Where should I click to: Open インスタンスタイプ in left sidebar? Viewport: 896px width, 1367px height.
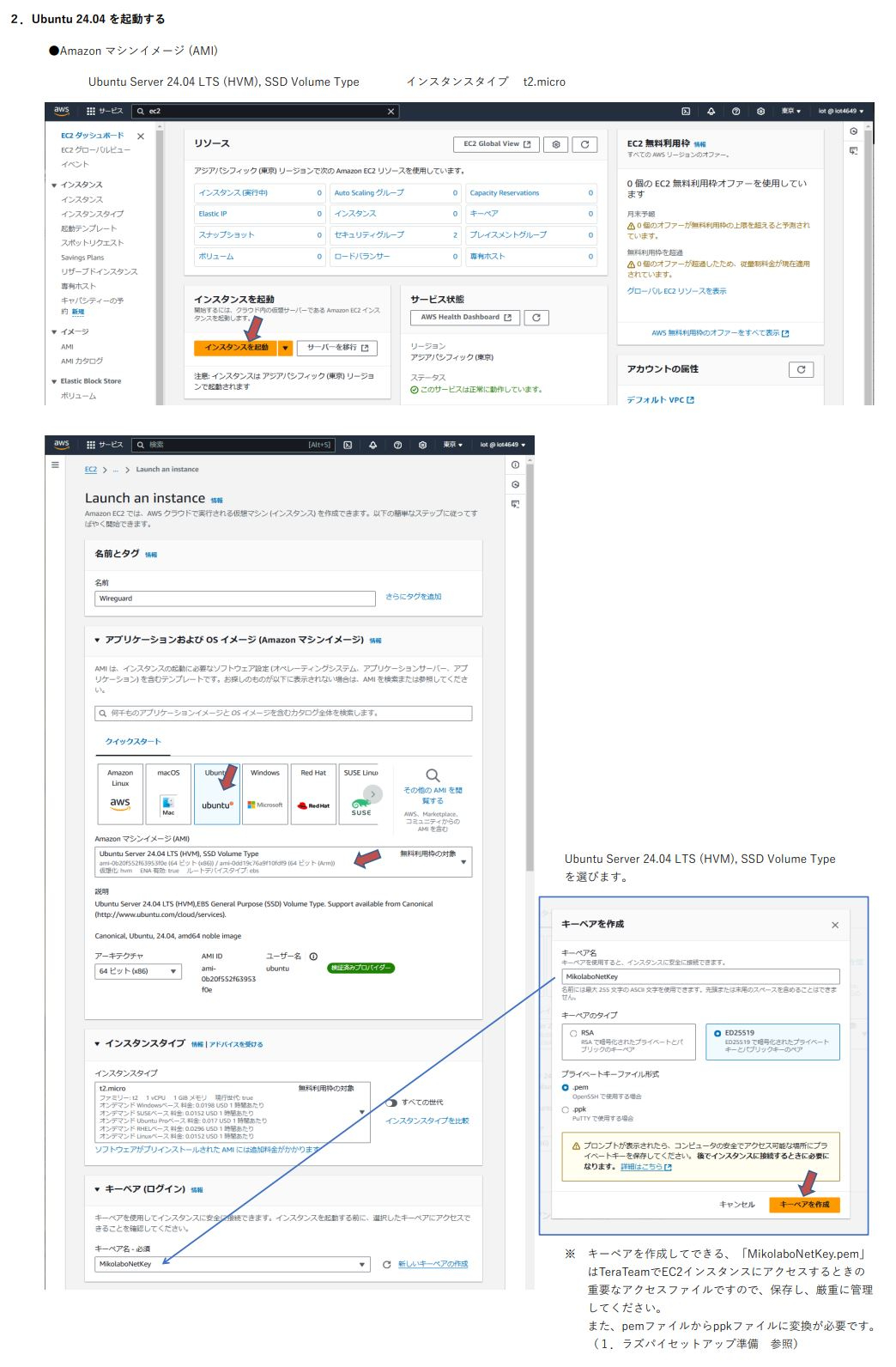tap(92, 214)
